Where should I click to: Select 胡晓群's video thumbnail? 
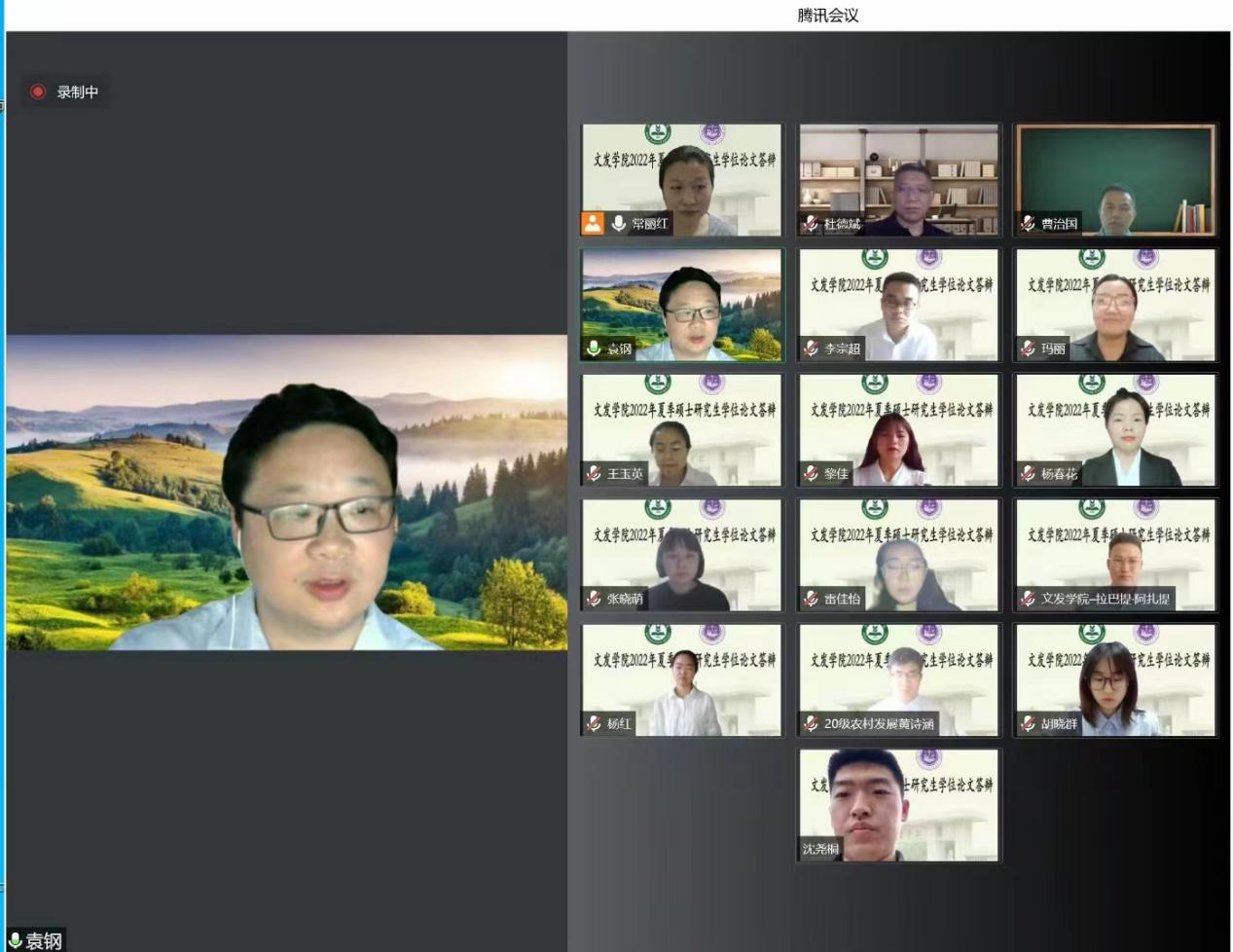pyautogui.click(x=1115, y=679)
